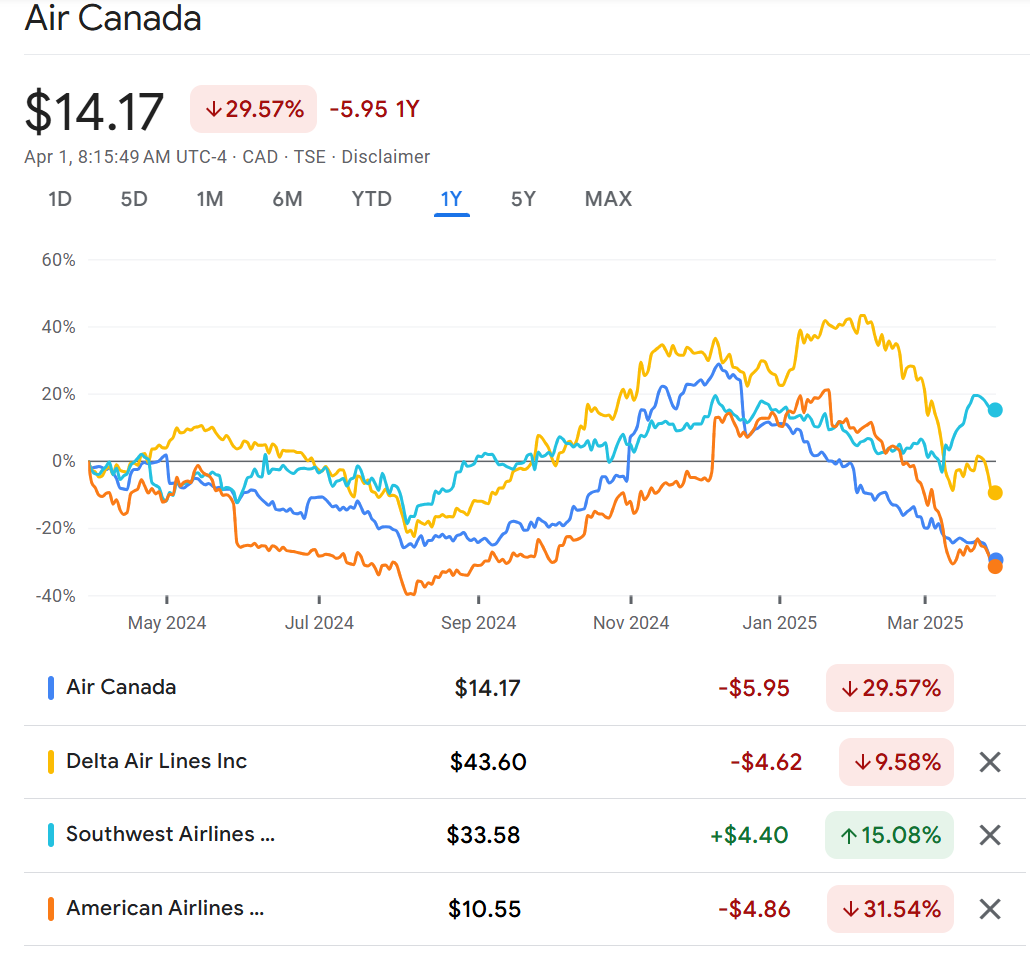Click the yellow Delta endpoint dot on chart
The image size is (1030, 958).
tap(995, 492)
